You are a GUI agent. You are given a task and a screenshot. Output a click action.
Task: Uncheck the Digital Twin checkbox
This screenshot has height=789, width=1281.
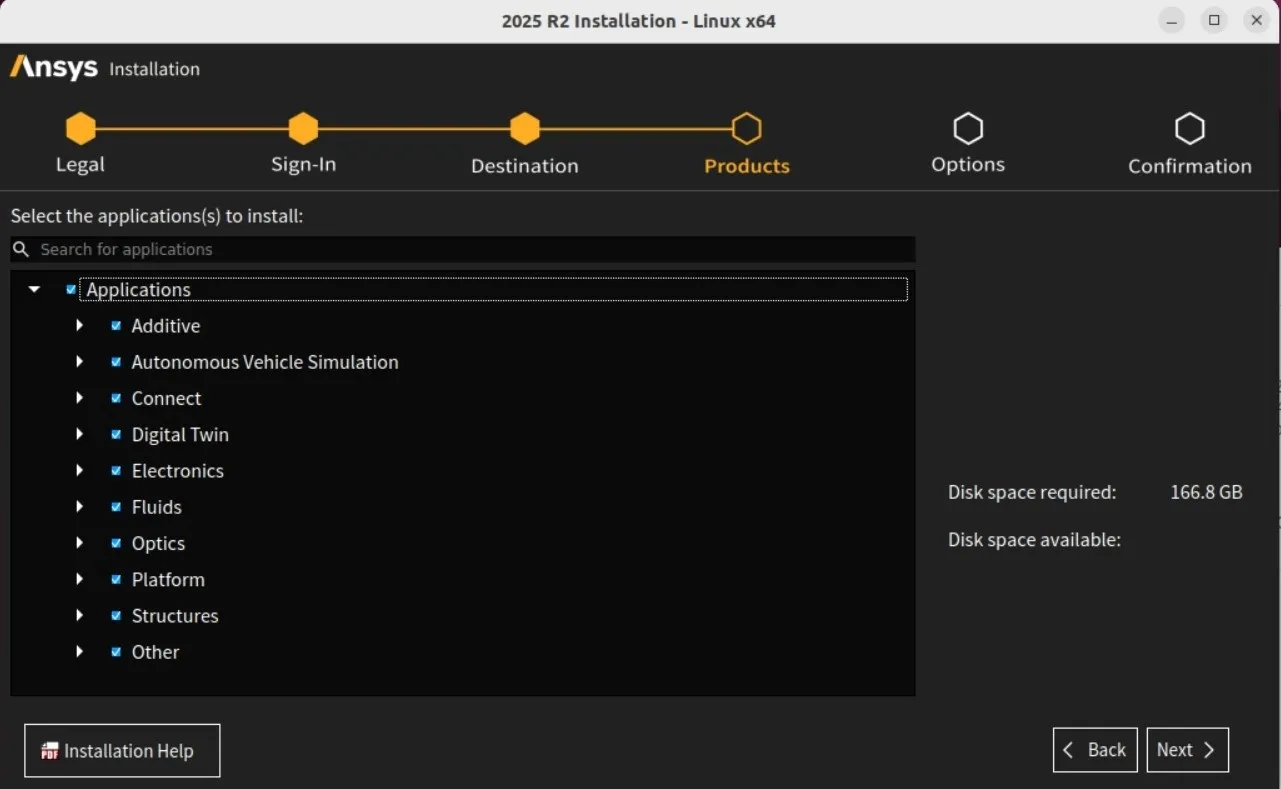click(x=116, y=435)
